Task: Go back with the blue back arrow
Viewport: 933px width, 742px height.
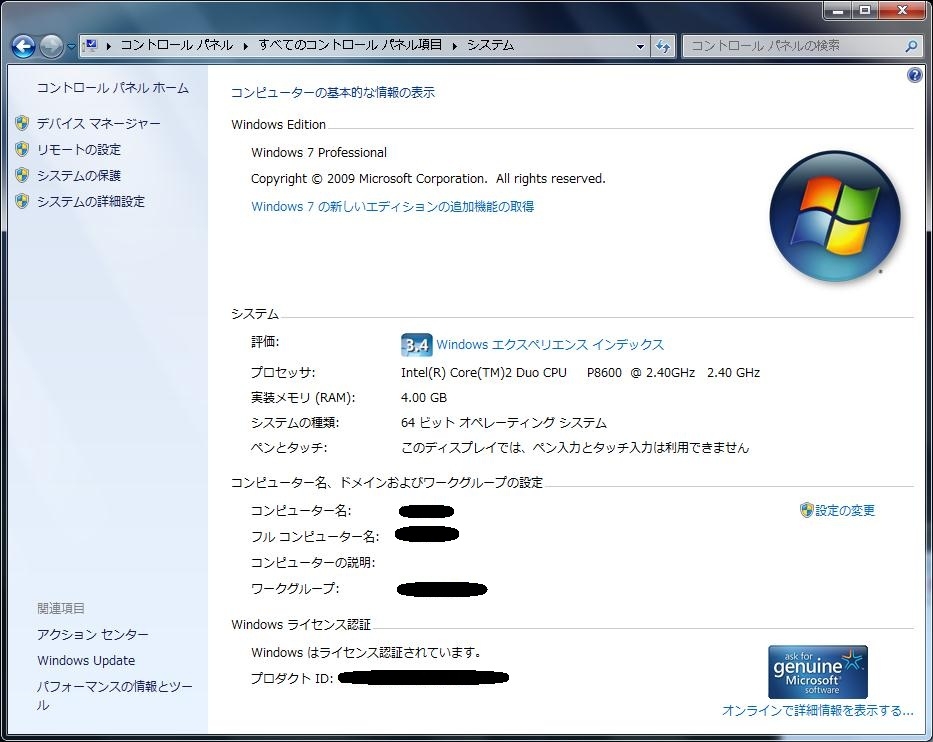Action: tap(23, 46)
